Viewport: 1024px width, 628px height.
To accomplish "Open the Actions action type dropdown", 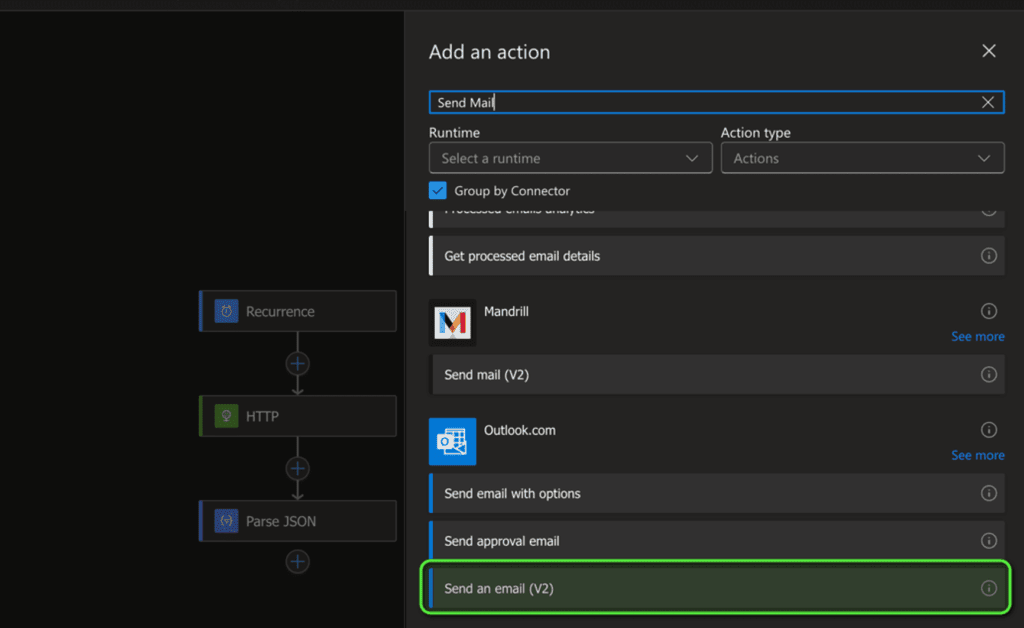I will (x=862, y=158).
